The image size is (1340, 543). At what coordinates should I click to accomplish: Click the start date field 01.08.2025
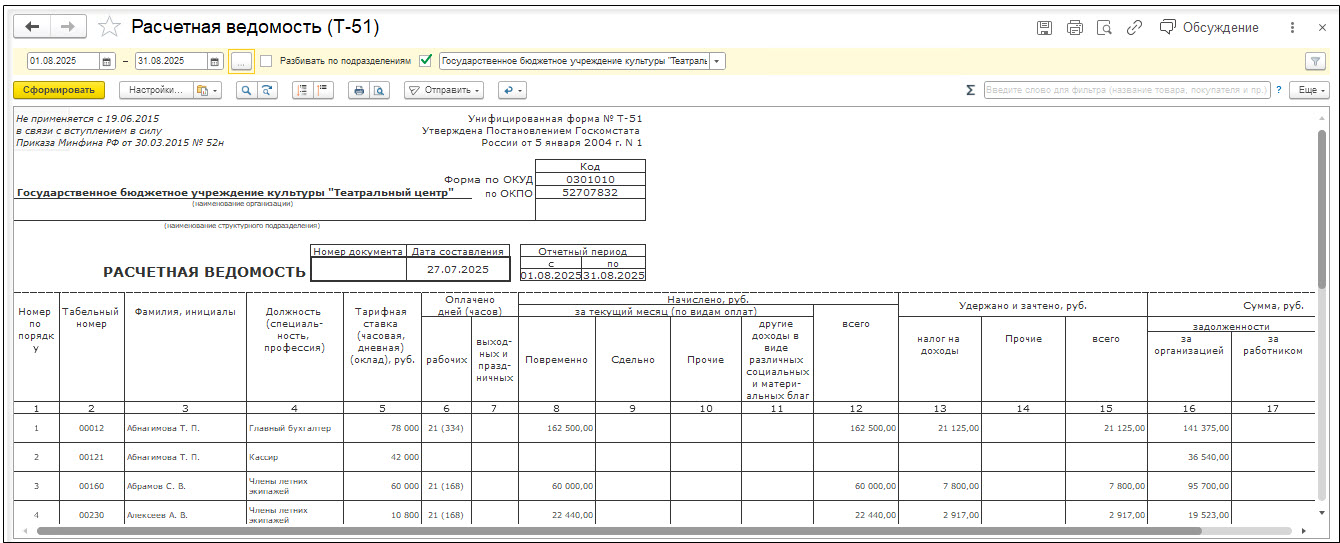tap(64, 61)
